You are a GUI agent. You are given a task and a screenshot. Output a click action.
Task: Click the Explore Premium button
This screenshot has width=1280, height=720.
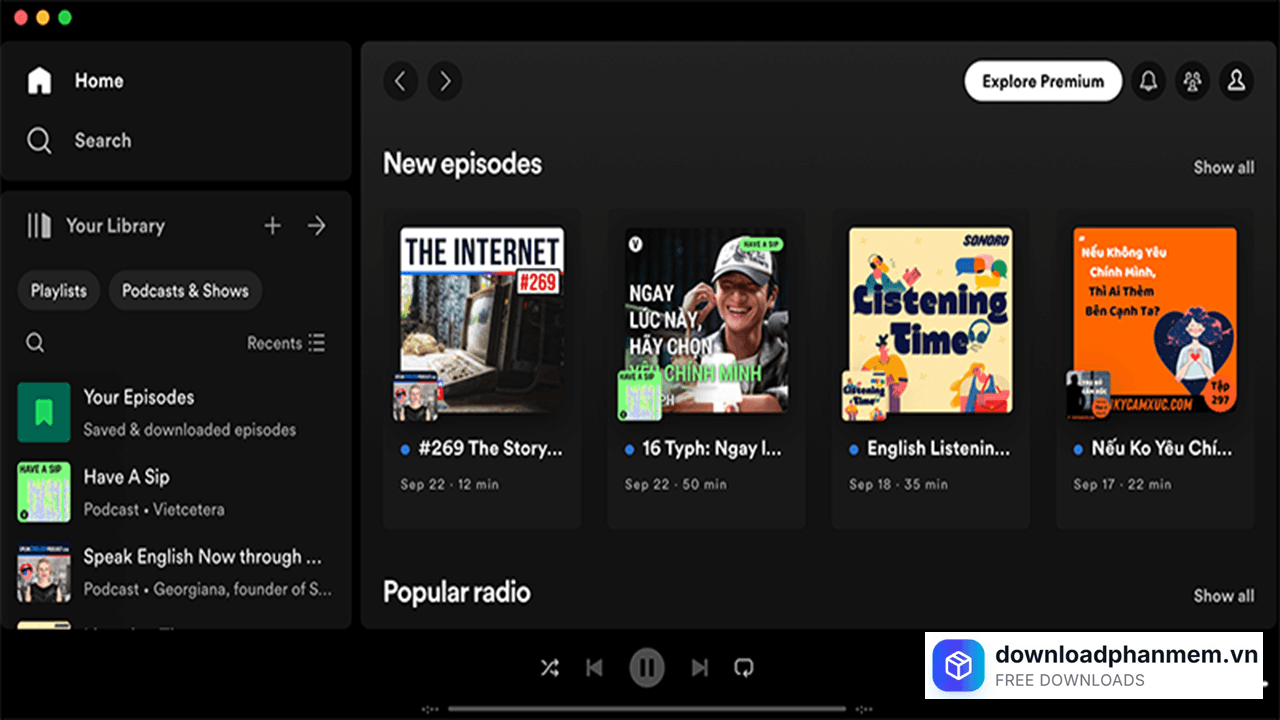pos(1043,81)
